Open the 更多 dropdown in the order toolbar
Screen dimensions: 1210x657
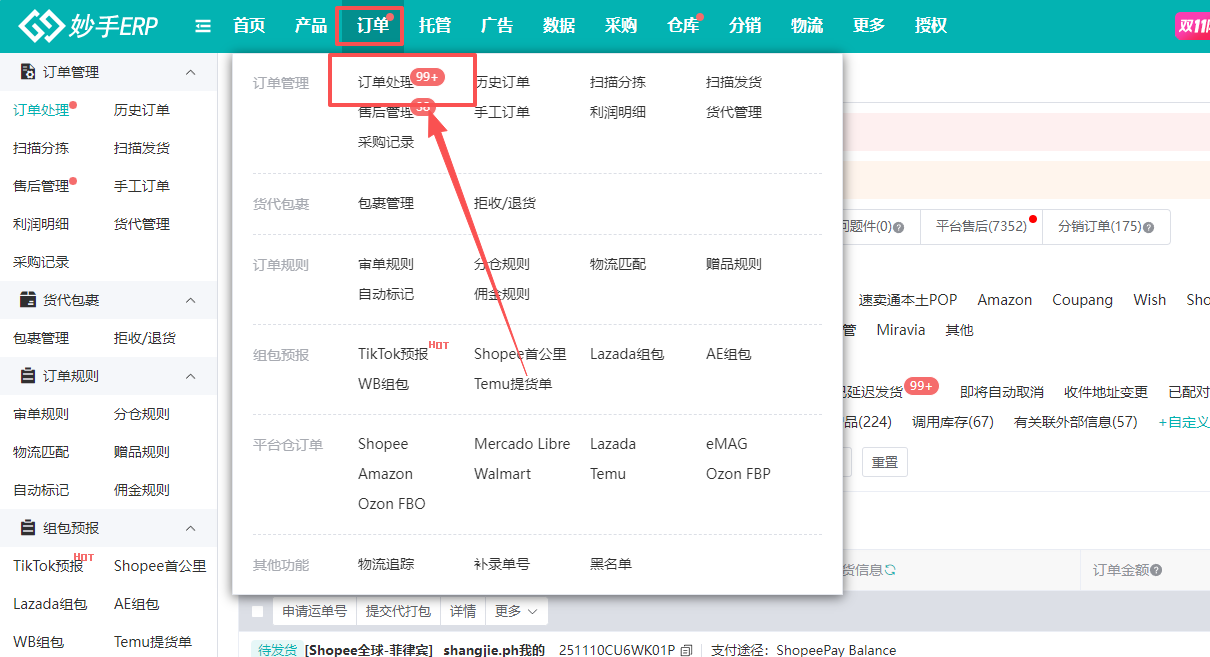[x=516, y=611]
